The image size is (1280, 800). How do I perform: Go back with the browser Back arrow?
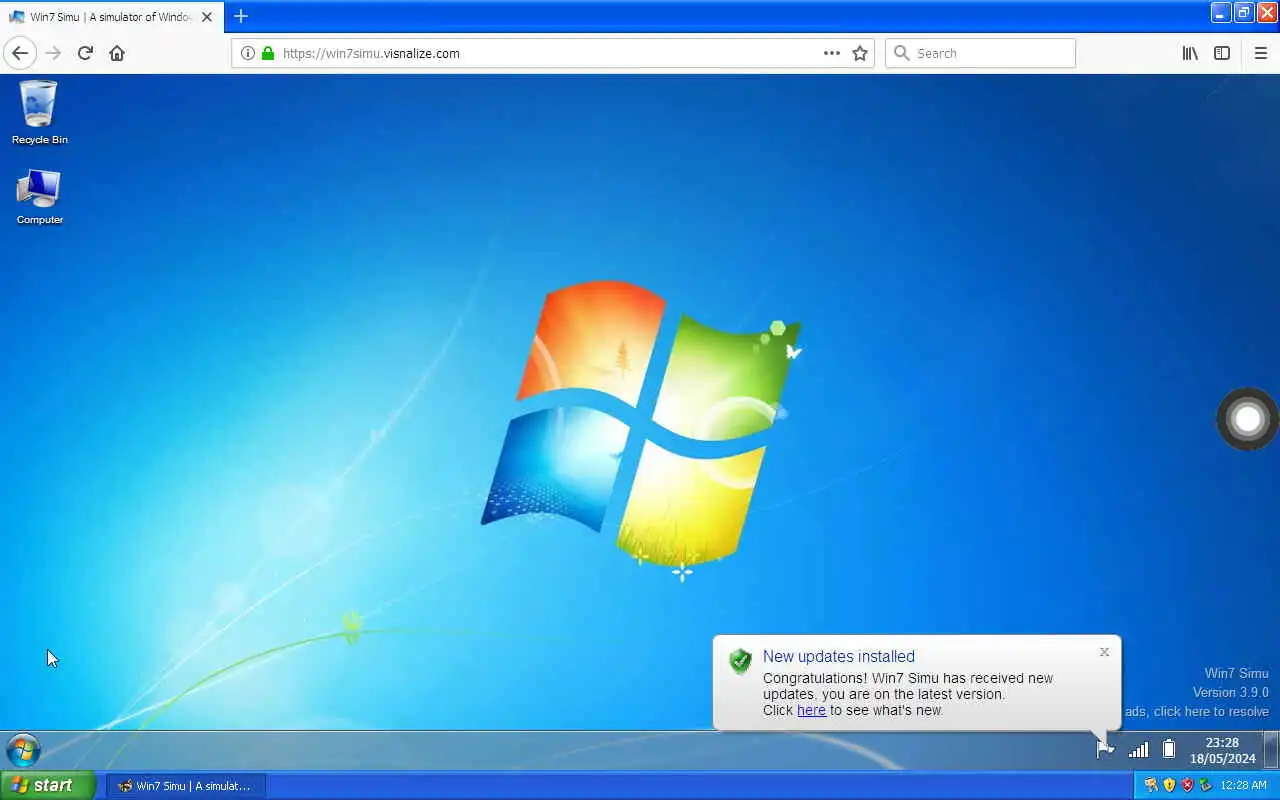pos(20,53)
